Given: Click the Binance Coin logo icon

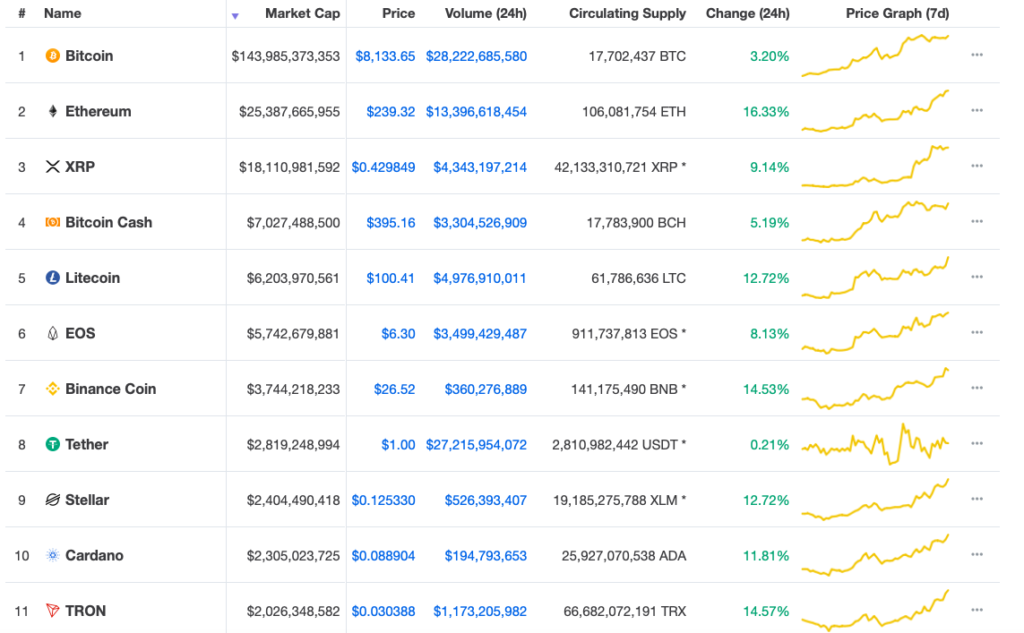Looking at the screenshot, I should click(52, 389).
